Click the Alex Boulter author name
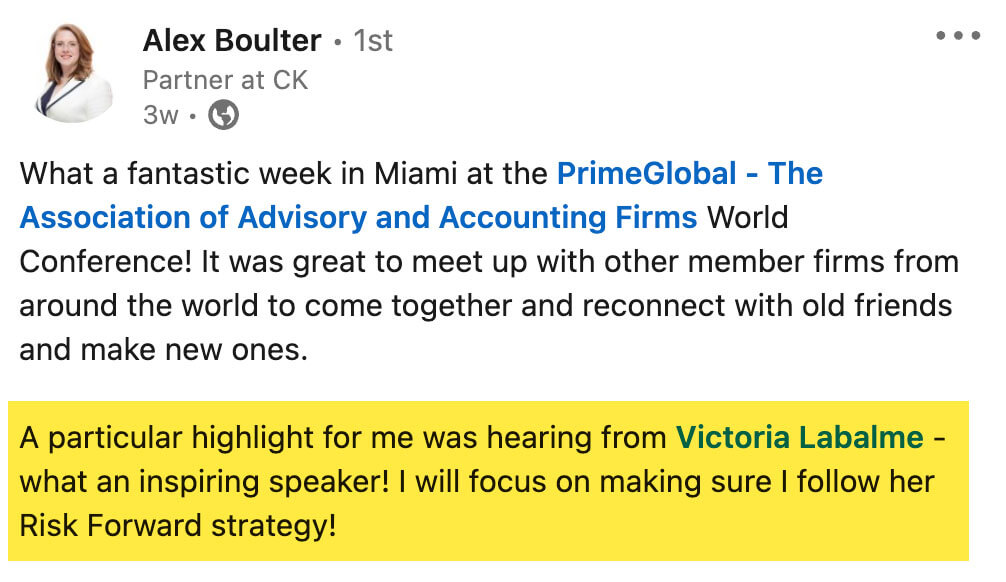 coord(232,41)
